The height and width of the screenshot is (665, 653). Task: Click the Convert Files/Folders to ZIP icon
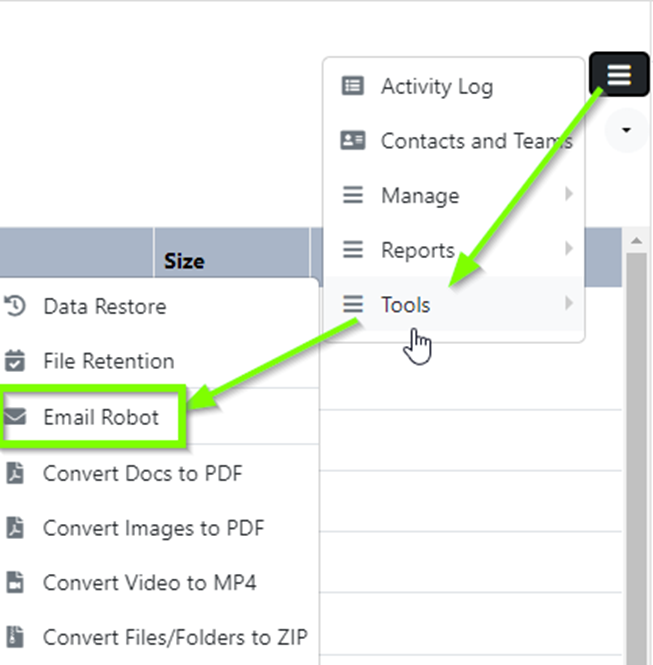(x=15, y=637)
